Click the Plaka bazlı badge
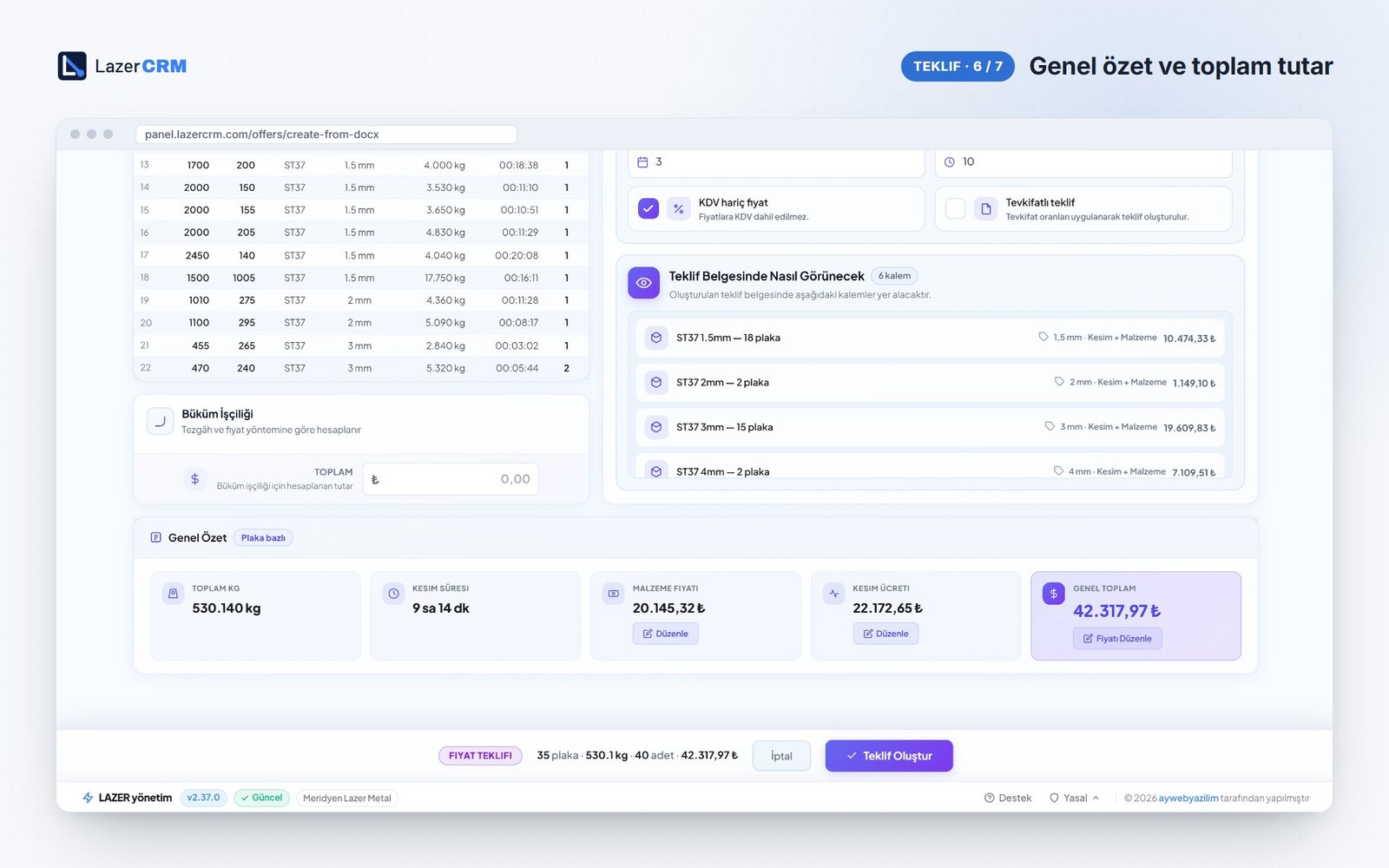1389x868 pixels. click(x=263, y=538)
